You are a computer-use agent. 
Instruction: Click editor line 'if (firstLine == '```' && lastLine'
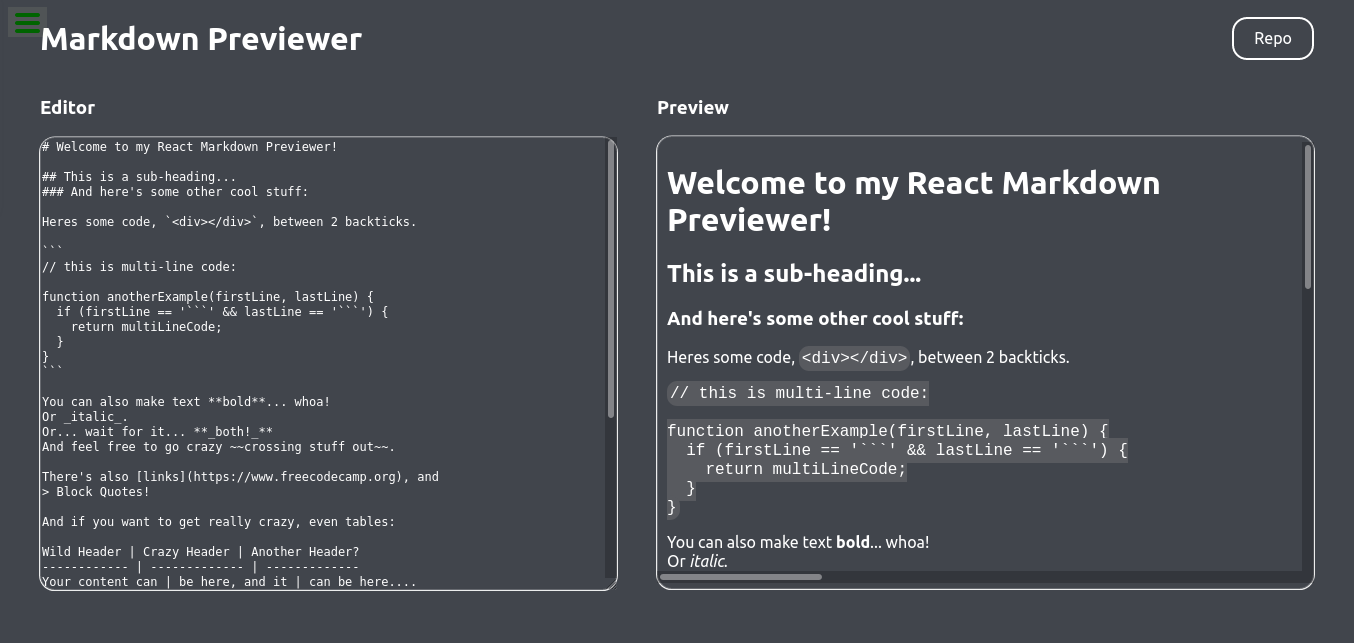[222, 312]
